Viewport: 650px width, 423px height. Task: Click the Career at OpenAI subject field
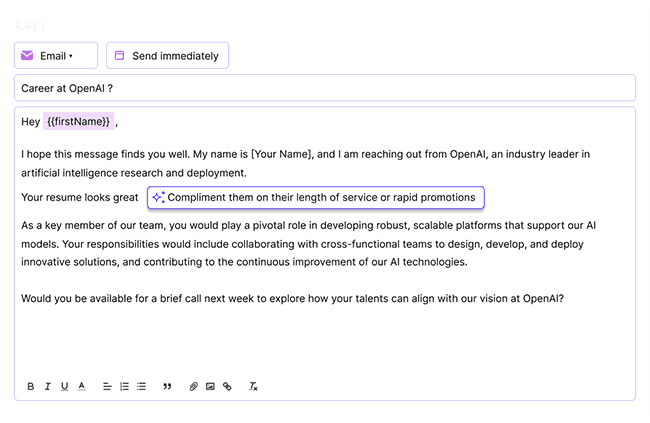(324, 88)
